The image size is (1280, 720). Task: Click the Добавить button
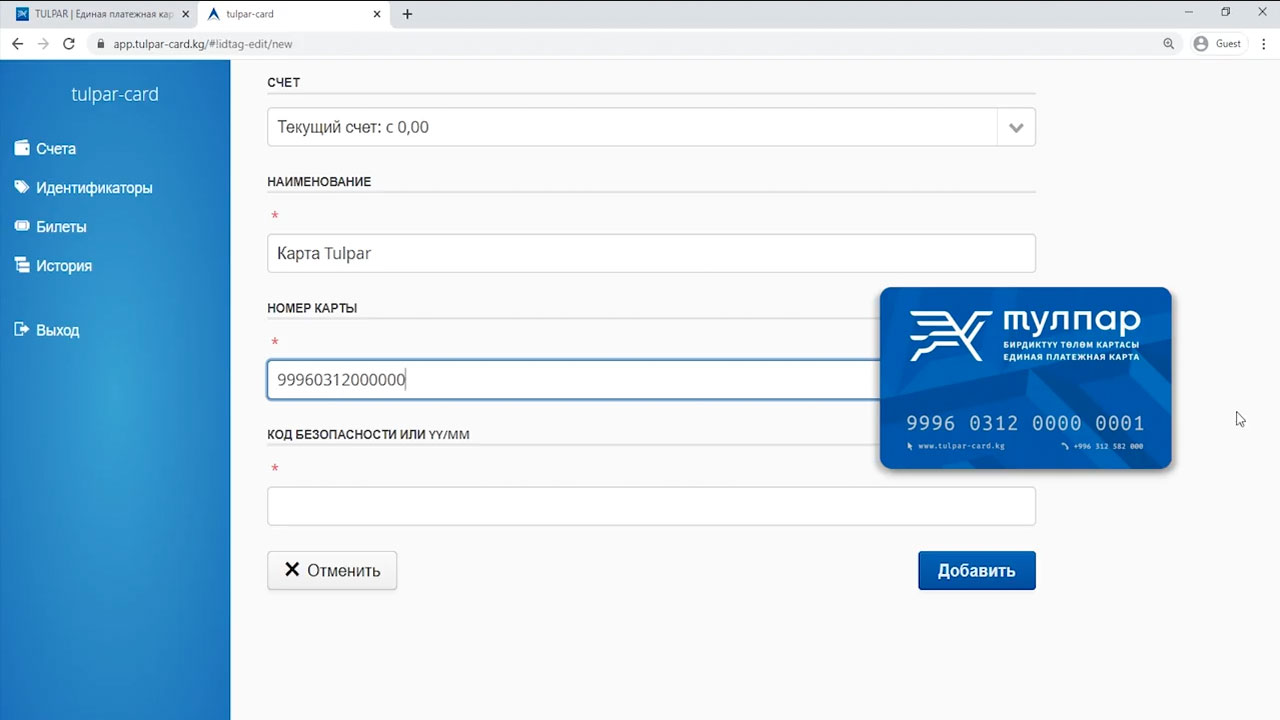pos(977,570)
